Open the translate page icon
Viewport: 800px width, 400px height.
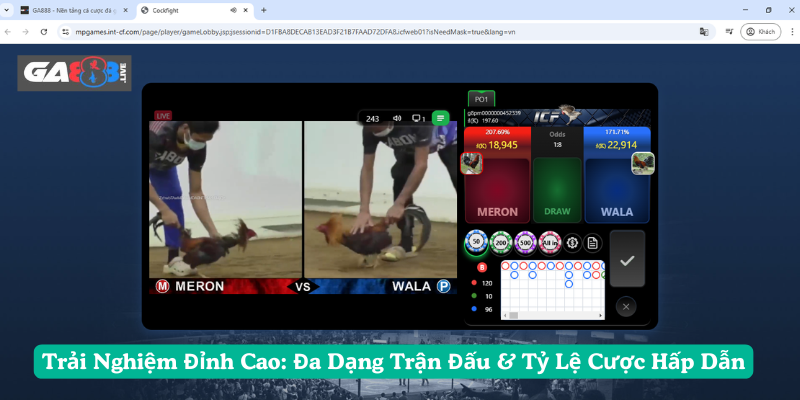[704, 32]
